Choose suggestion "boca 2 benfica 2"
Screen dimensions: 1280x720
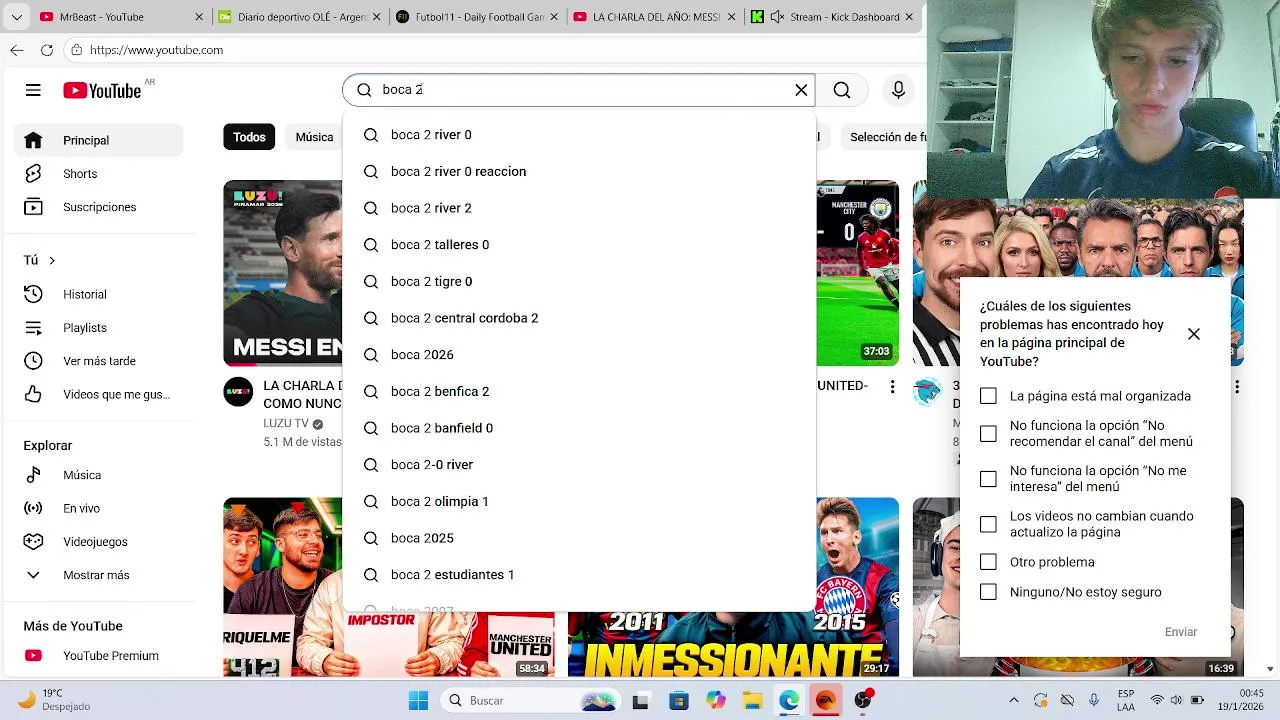click(579, 392)
